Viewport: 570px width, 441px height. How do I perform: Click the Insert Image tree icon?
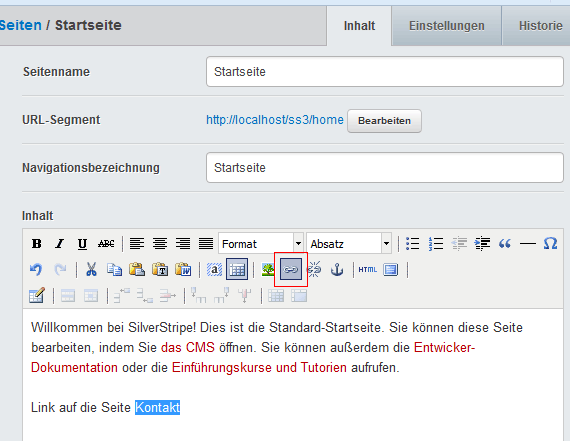[x=268, y=269]
